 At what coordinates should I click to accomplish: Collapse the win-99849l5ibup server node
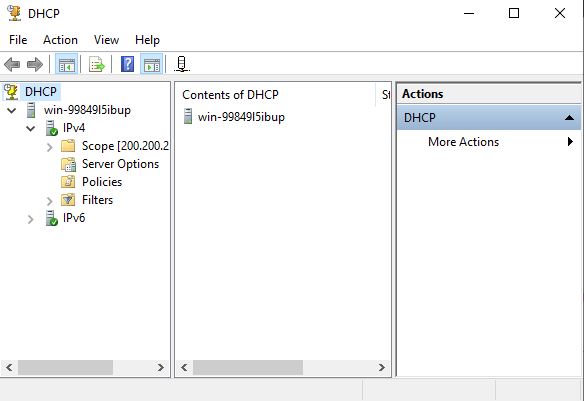tap(12, 111)
